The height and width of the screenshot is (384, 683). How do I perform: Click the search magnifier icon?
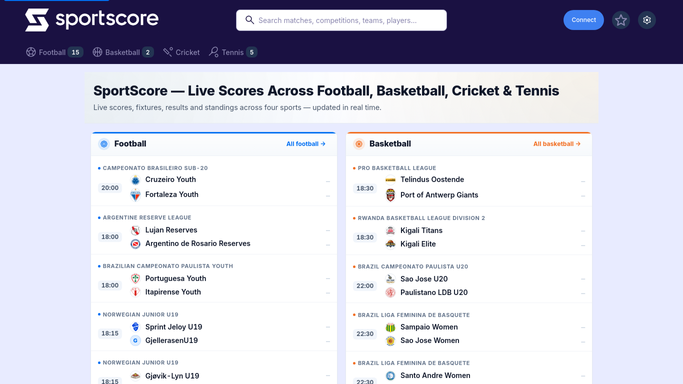point(250,20)
